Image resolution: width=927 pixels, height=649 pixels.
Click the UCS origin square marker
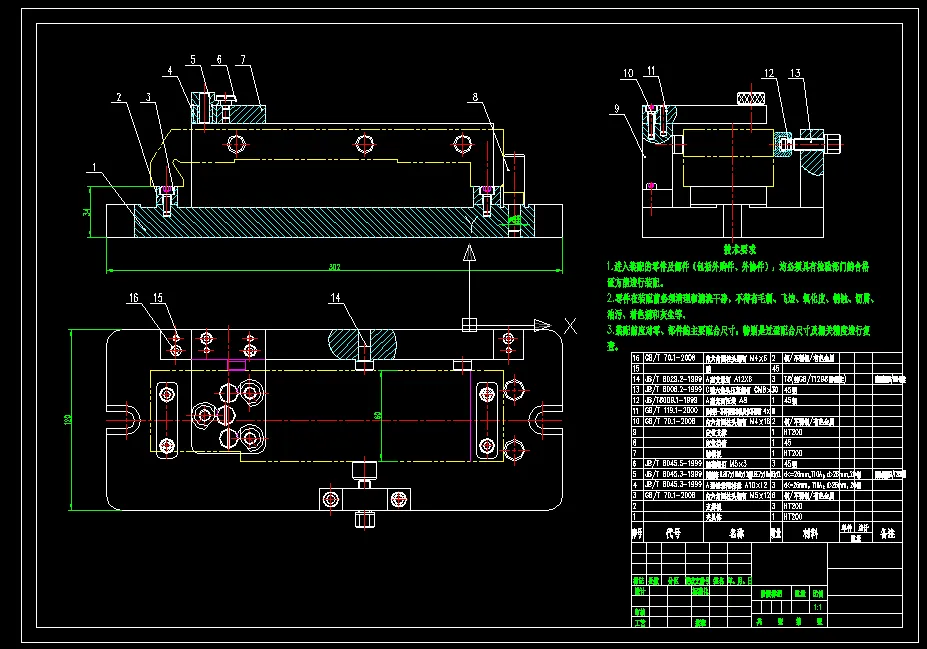pyautogui.click(x=469, y=324)
